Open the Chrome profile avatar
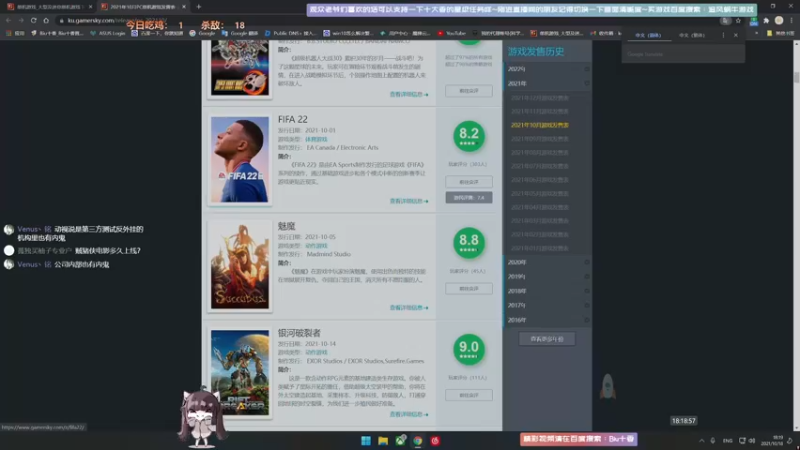The image size is (800, 450). [x=779, y=20]
